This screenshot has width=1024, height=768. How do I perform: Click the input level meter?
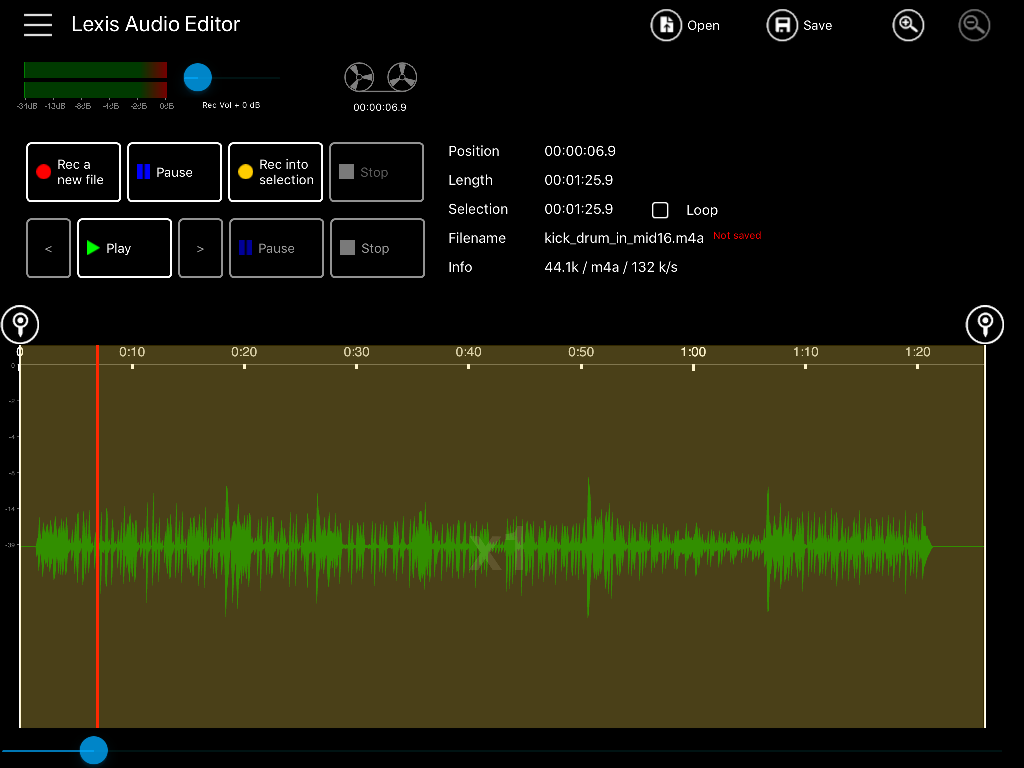pyautogui.click(x=95, y=80)
